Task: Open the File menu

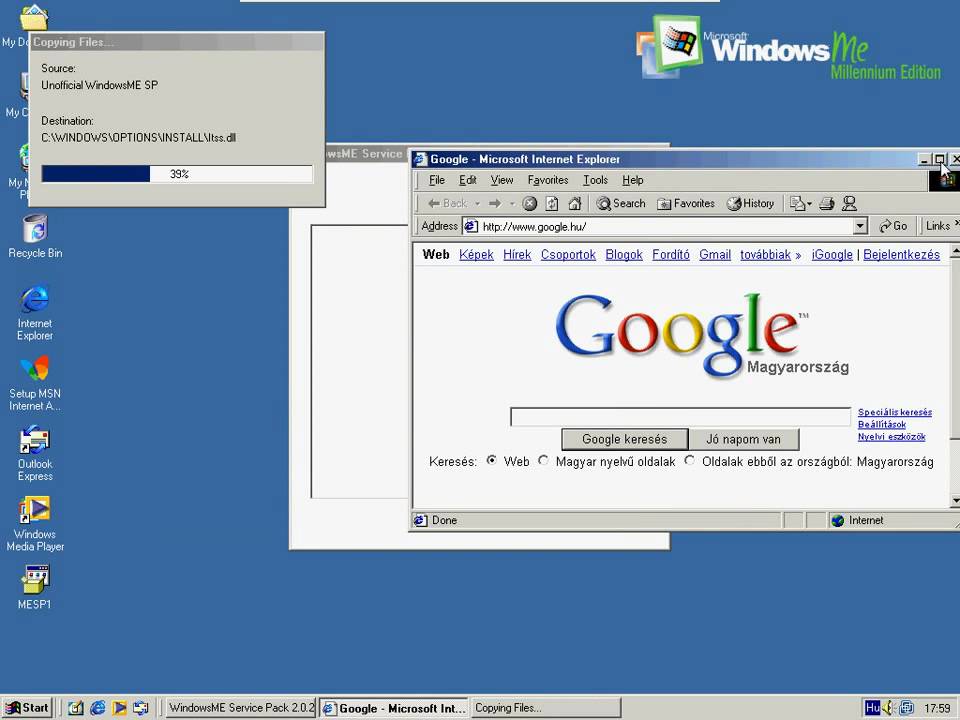Action: coord(437,180)
